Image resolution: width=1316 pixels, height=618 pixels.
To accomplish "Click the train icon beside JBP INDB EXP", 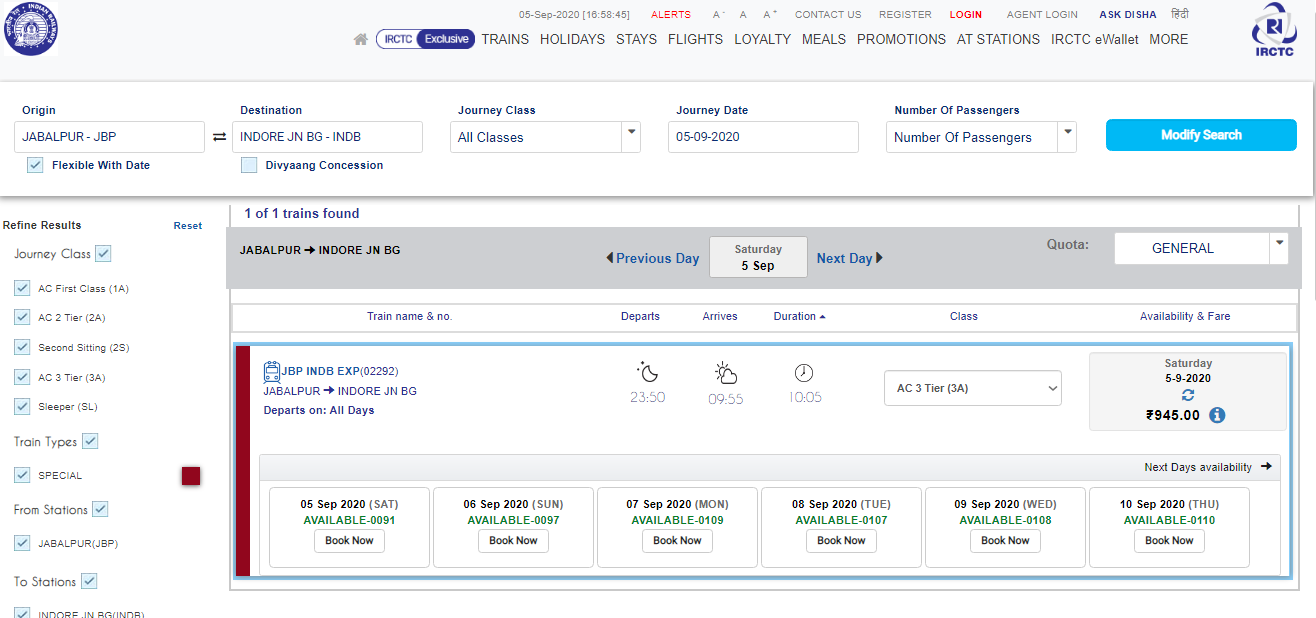I will click(x=272, y=372).
